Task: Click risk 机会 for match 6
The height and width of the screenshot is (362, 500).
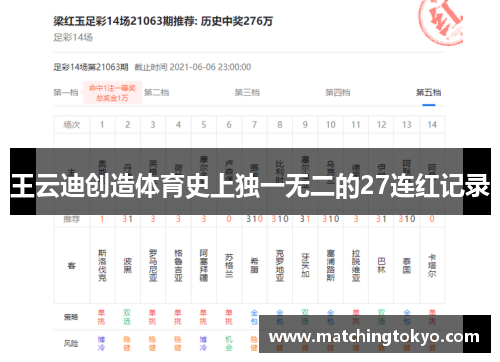Action: (228, 343)
